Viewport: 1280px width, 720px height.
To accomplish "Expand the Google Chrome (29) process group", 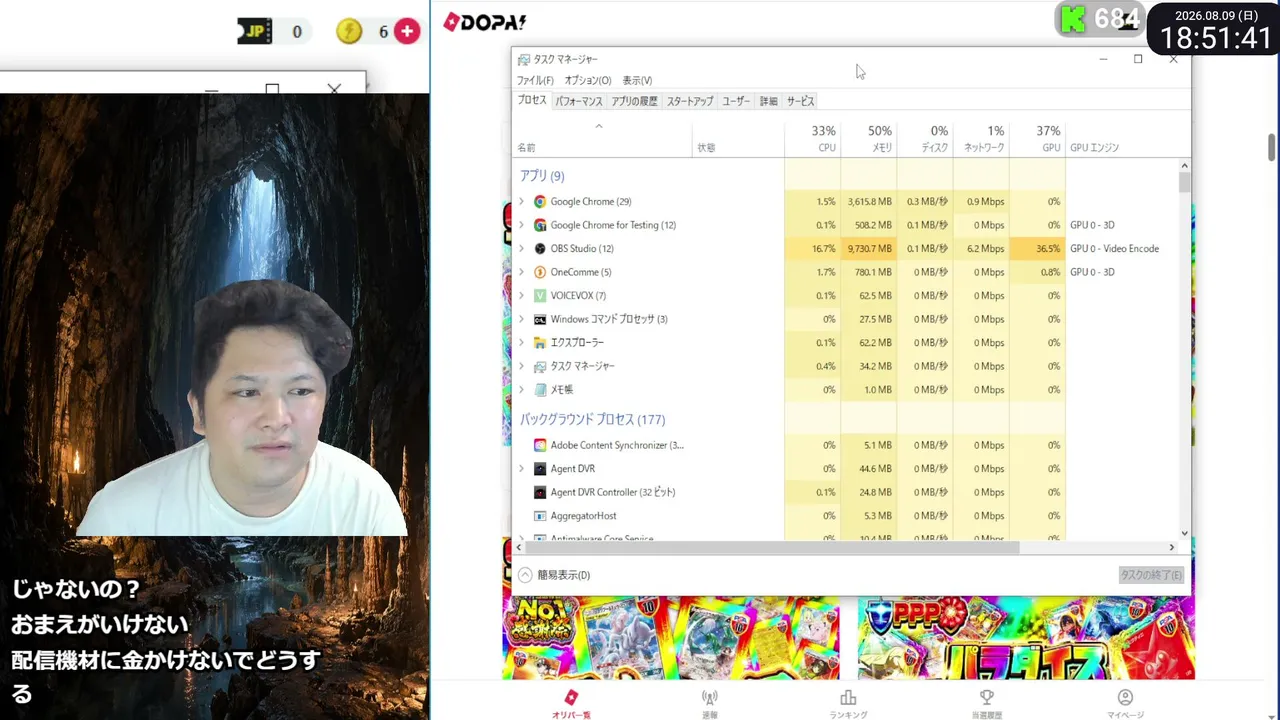I will click(x=521, y=202).
